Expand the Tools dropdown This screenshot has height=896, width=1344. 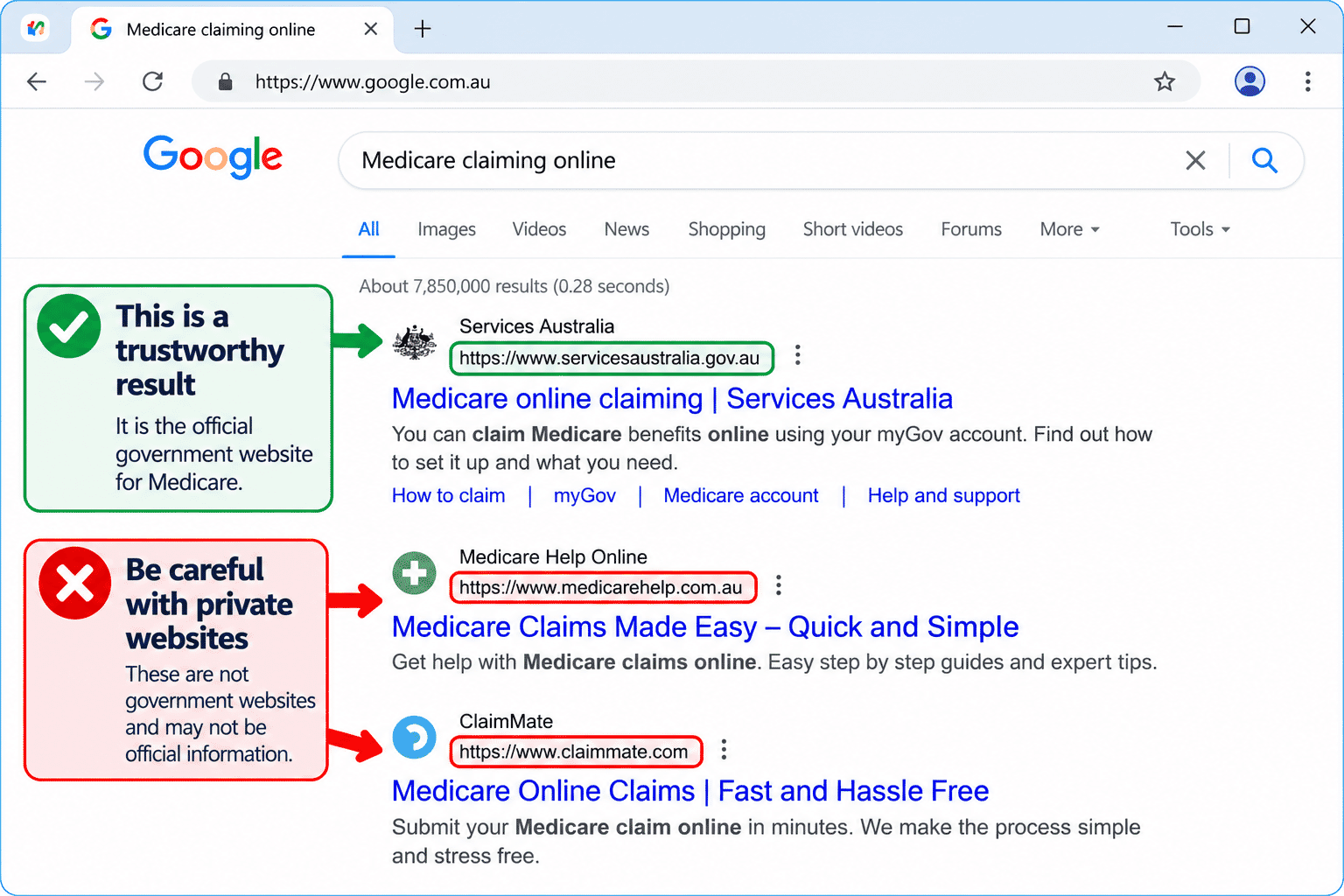[x=1200, y=229]
